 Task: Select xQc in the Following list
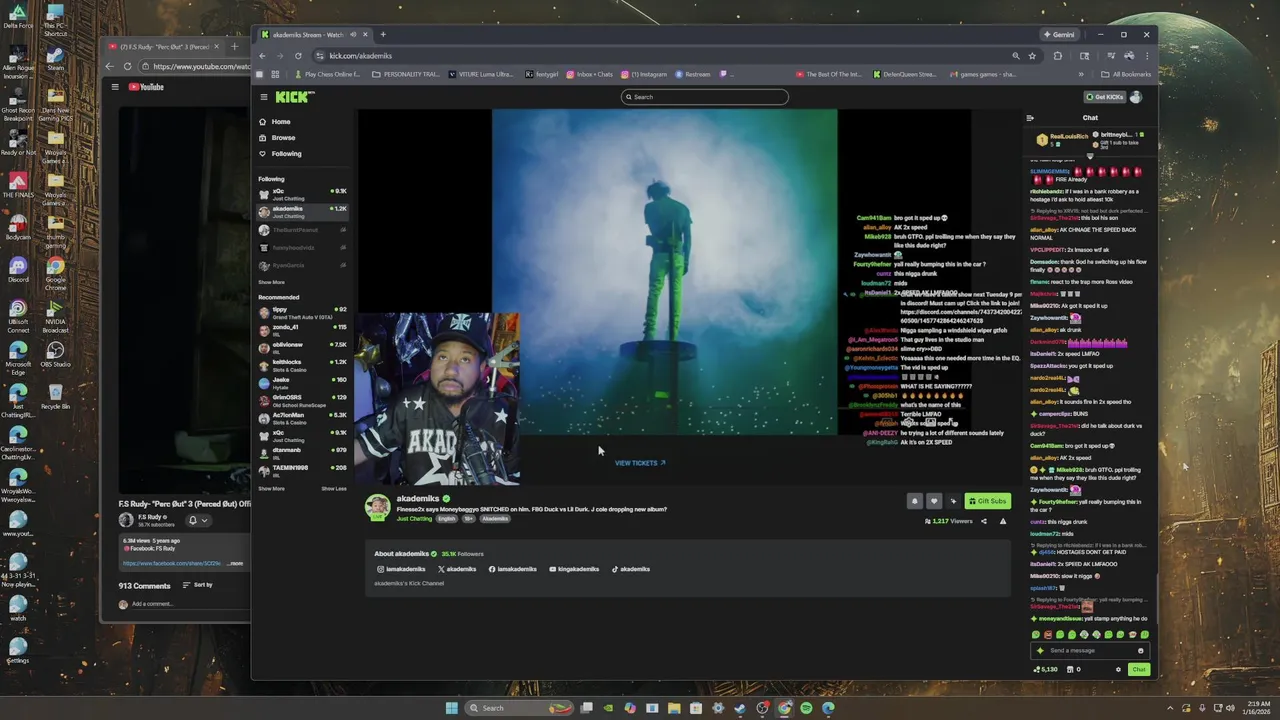coord(302,194)
